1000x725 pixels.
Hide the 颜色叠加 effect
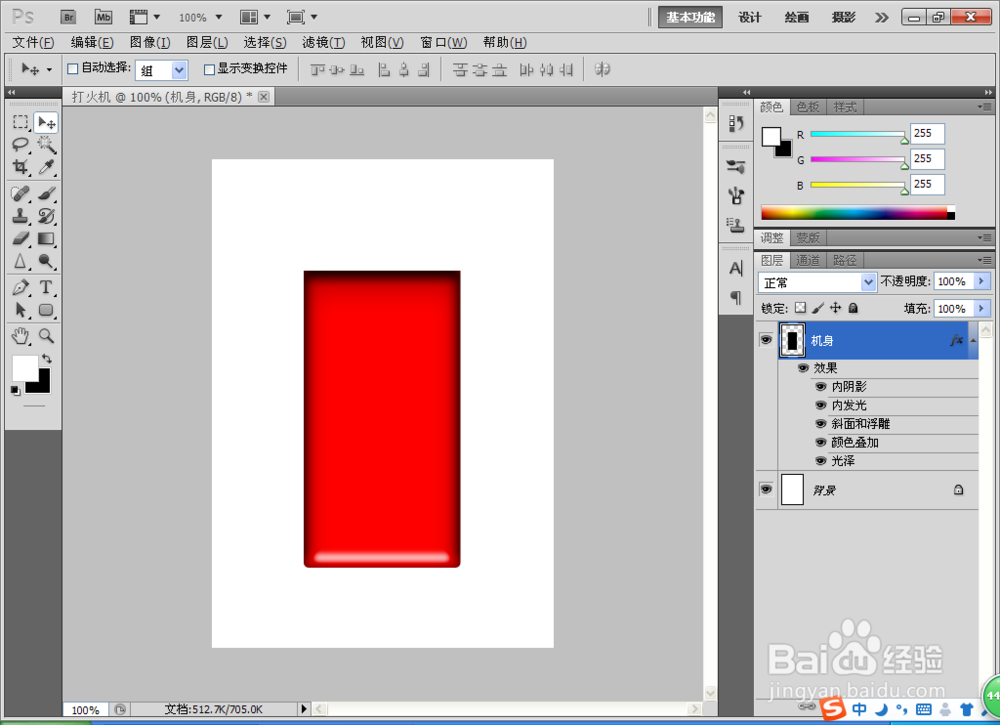point(821,442)
